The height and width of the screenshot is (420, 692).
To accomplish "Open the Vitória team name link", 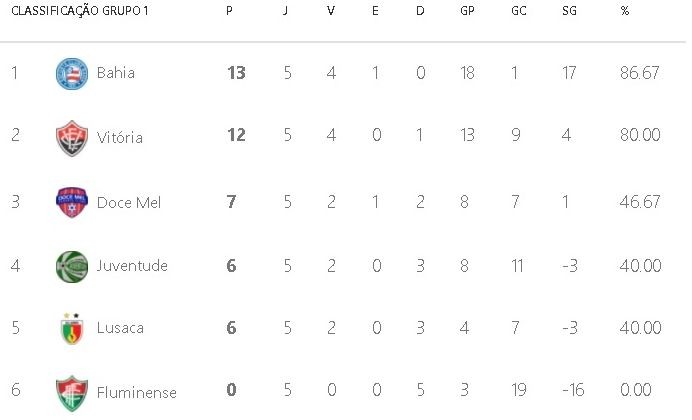I will click(120, 137).
